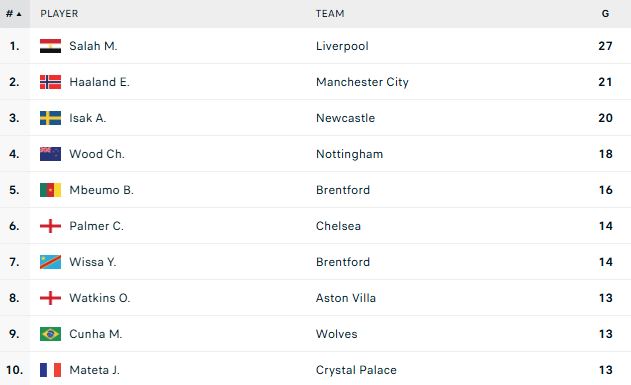Open Salah M. player profile
Viewport: 631px width, 385px height.
tap(93, 46)
